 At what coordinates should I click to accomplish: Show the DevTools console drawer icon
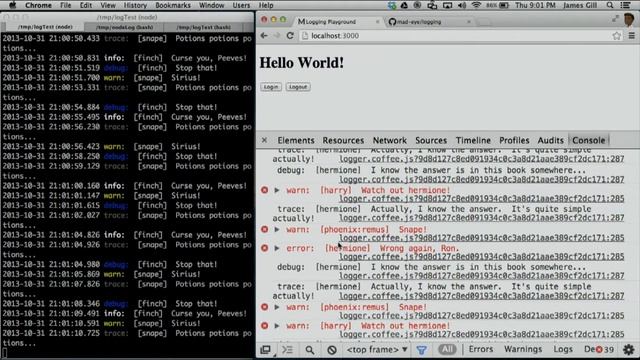[x=287, y=350]
